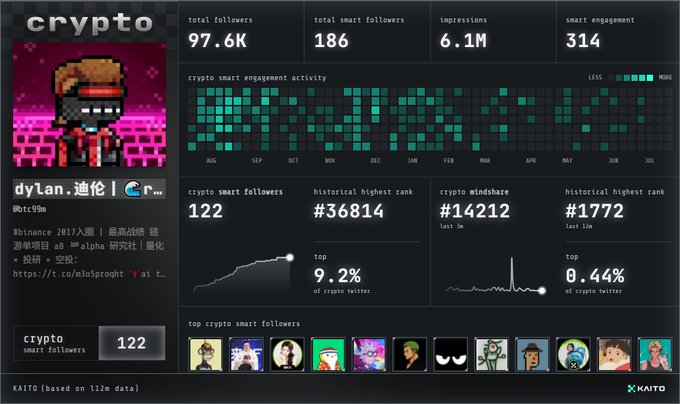This screenshot has width=680, height=404.
Task: Open the blue character circular avatar
Action: (573, 355)
